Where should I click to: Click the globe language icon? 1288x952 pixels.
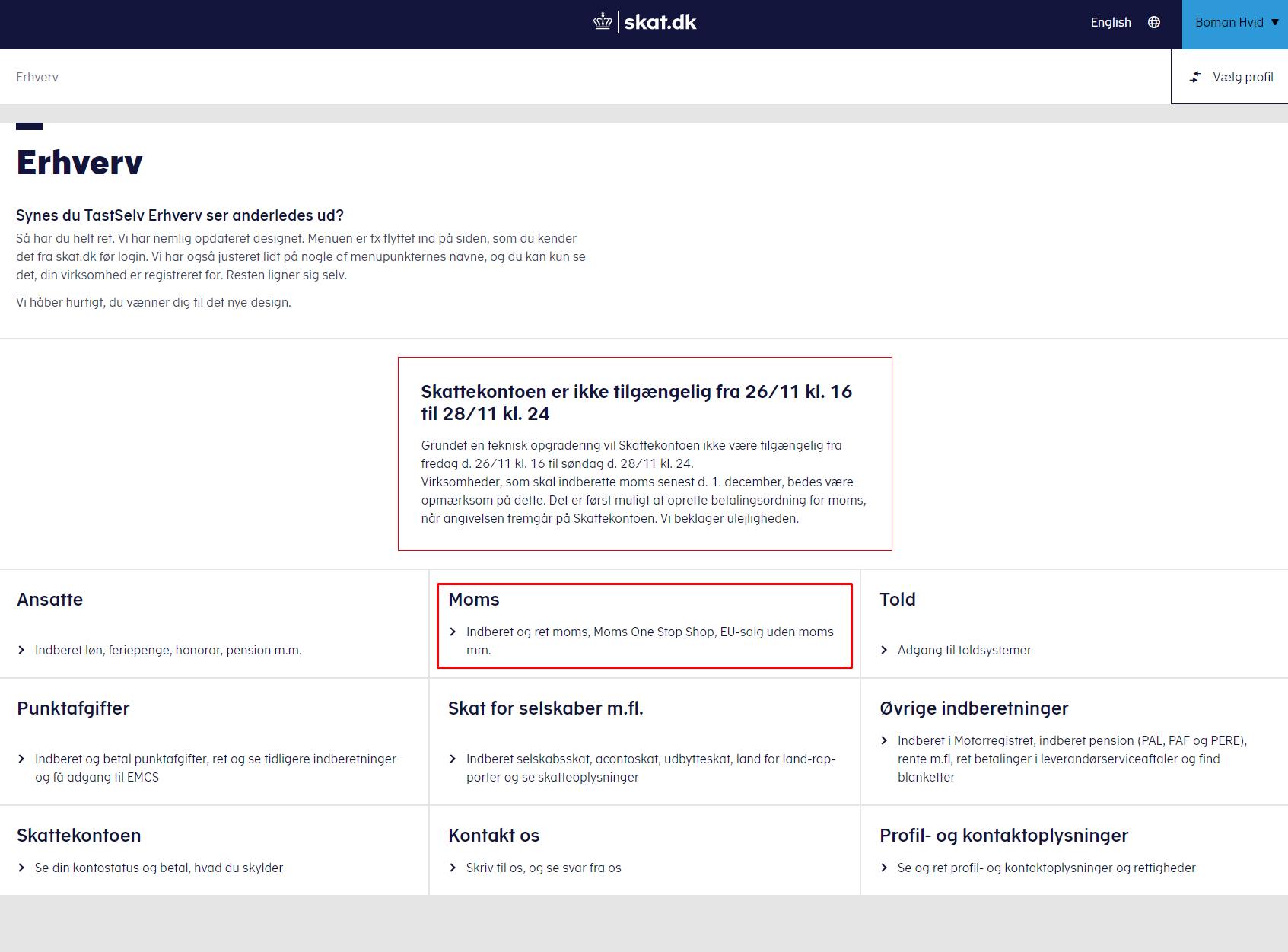point(1154,22)
